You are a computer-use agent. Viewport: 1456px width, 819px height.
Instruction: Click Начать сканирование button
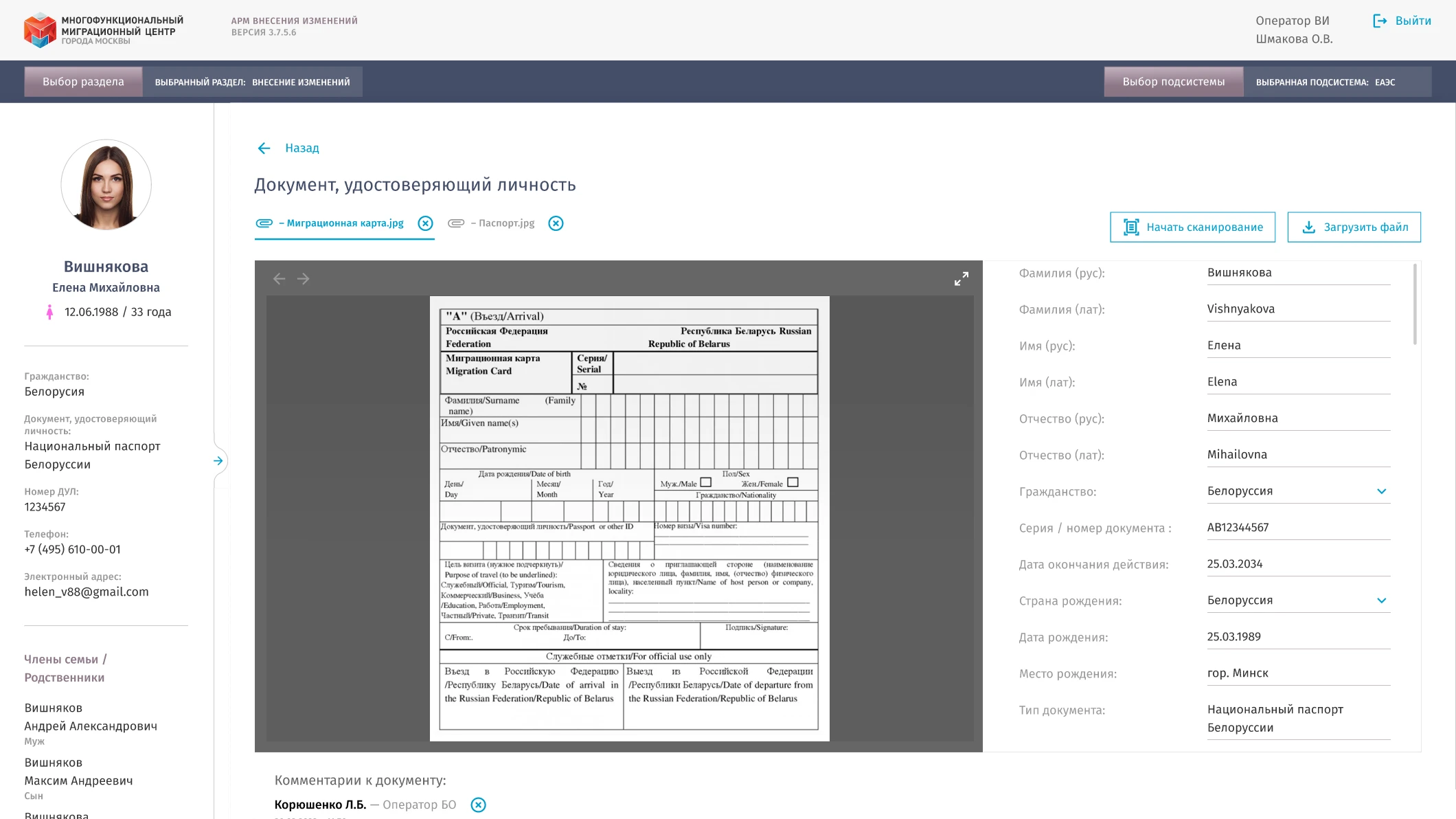tap(1192, 227)
